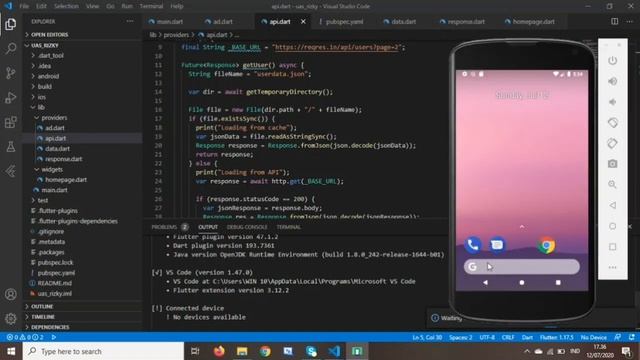Open Chrome on the emulator home screen

547,245
